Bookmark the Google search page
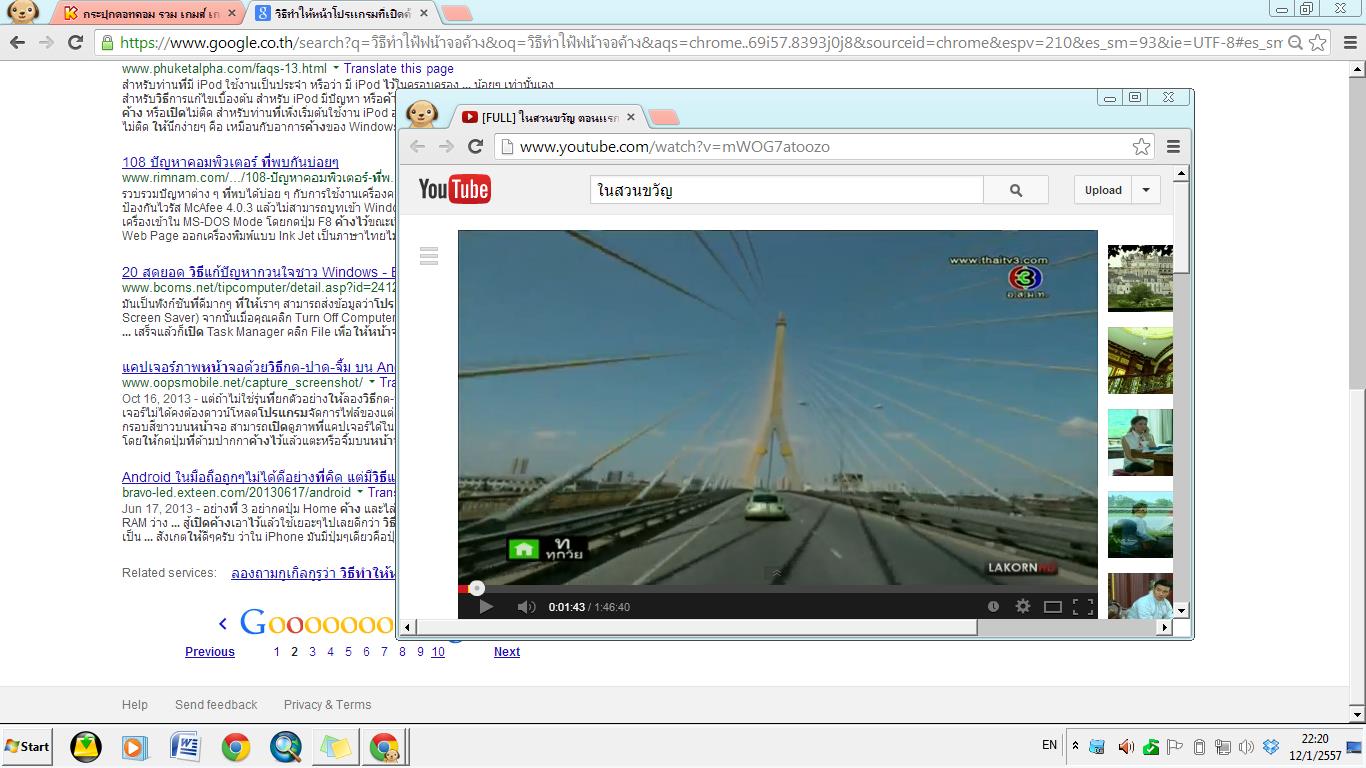1366x768 pixels. tap(1318, 42)
